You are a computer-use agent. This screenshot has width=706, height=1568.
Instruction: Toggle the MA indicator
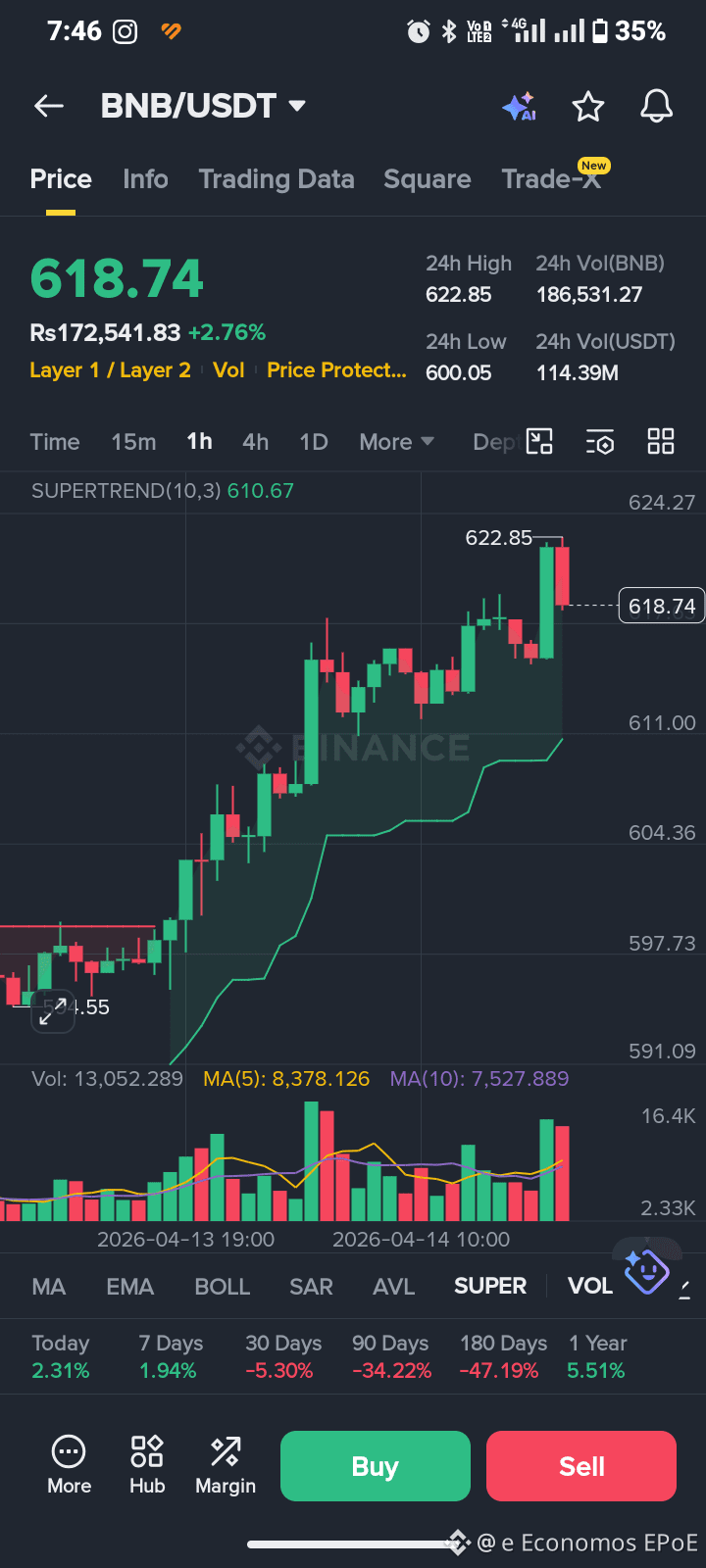click(49, 1287)
